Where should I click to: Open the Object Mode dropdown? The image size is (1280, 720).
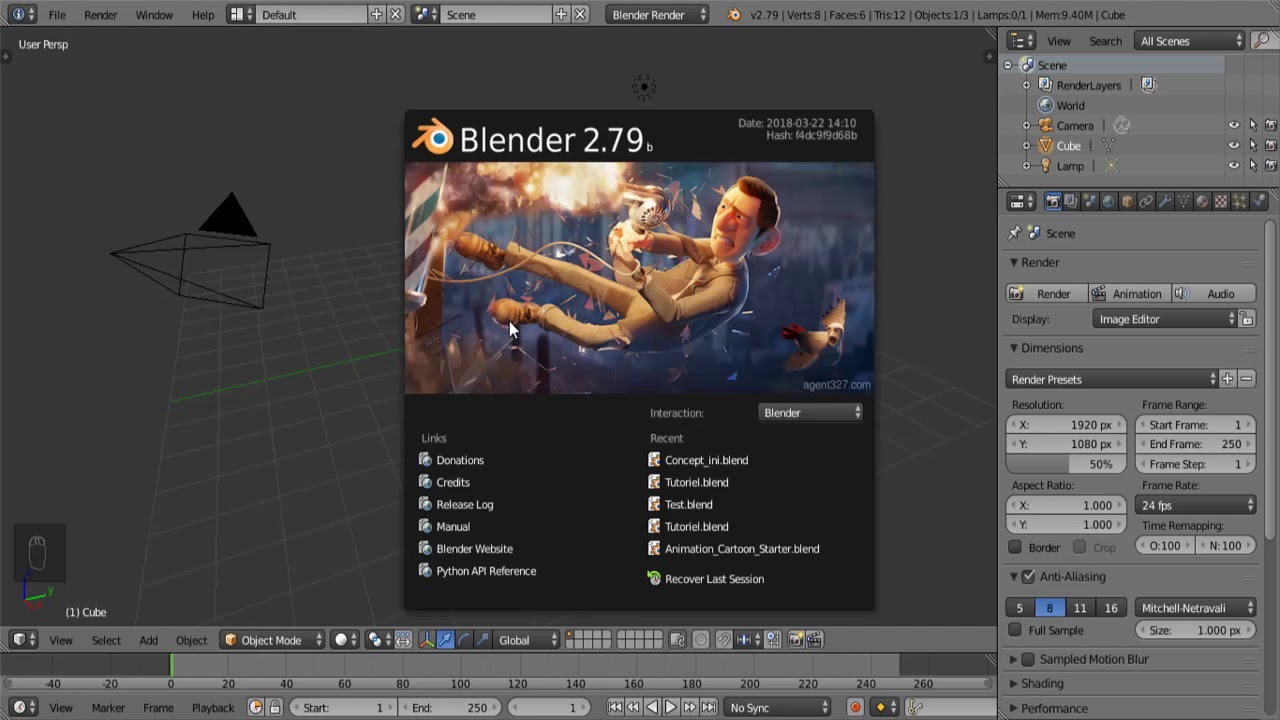pyautogui.click(x=273, y=640)
